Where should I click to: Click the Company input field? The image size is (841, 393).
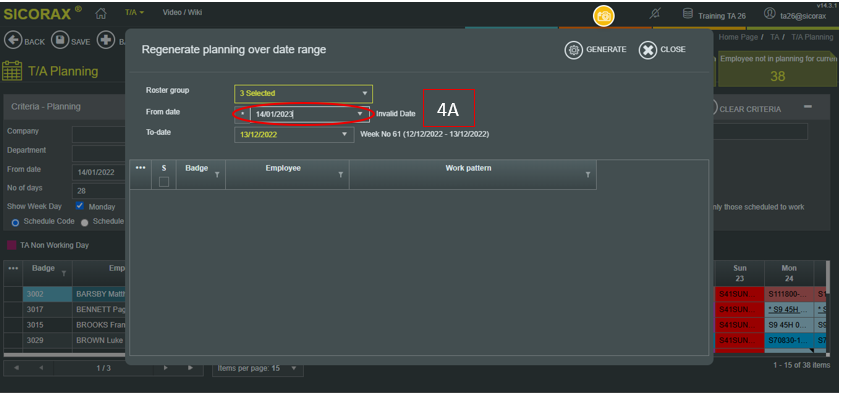(99, 134)
